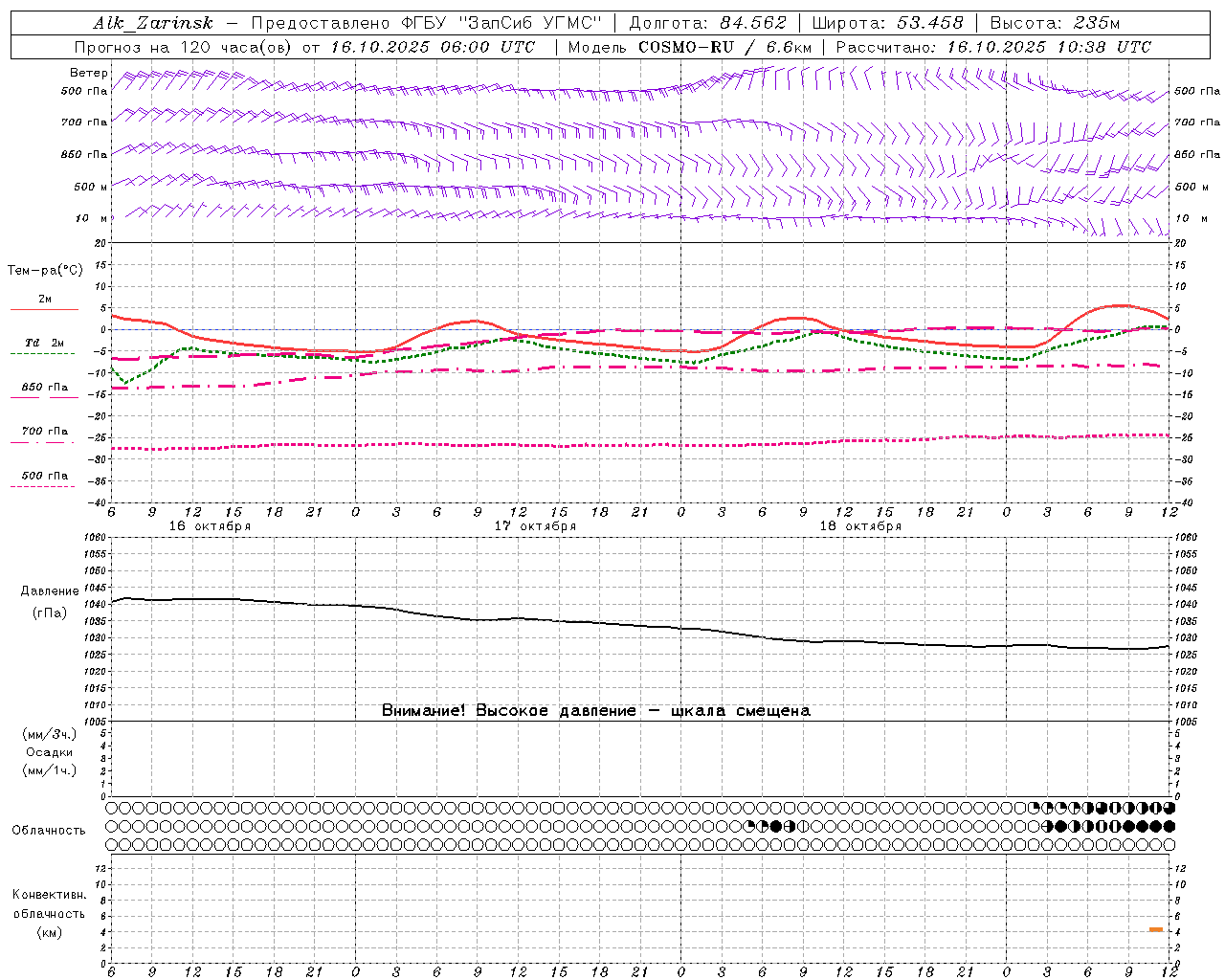The width and height of the screenshot is (1225, 980).
Task: Click the orange convective cloud bar
Action: (1156, 929)
